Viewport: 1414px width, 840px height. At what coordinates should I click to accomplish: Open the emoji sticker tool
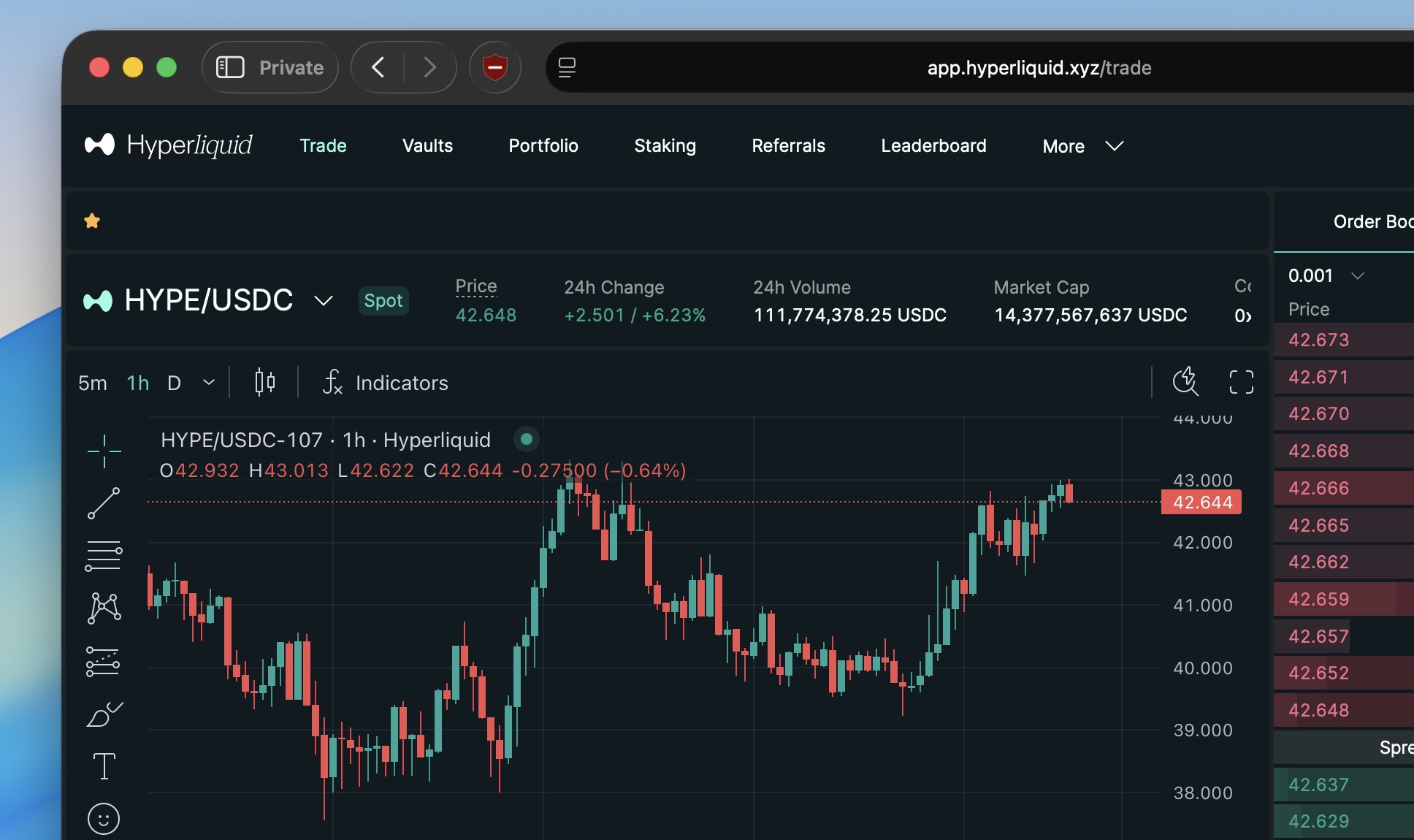coord(104,819)
